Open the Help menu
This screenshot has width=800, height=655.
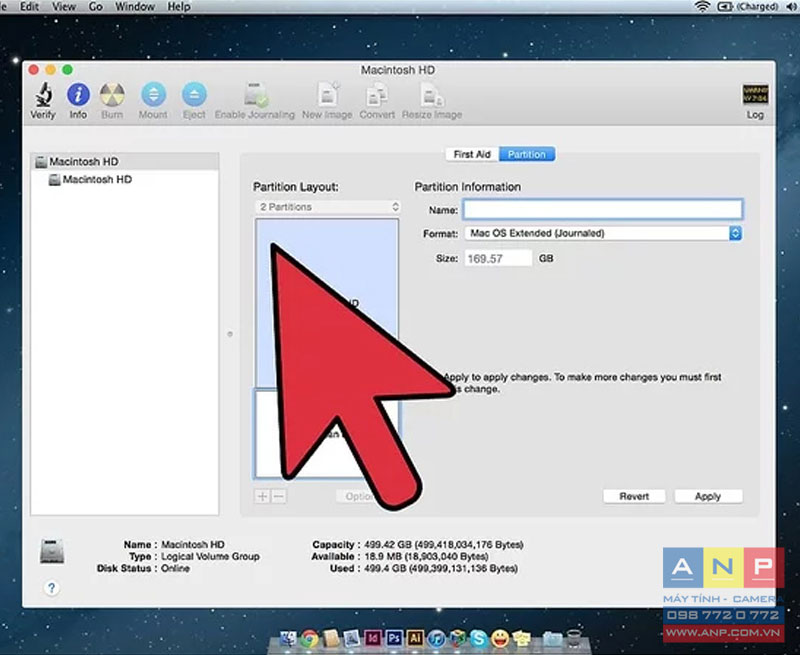point(179,7)
